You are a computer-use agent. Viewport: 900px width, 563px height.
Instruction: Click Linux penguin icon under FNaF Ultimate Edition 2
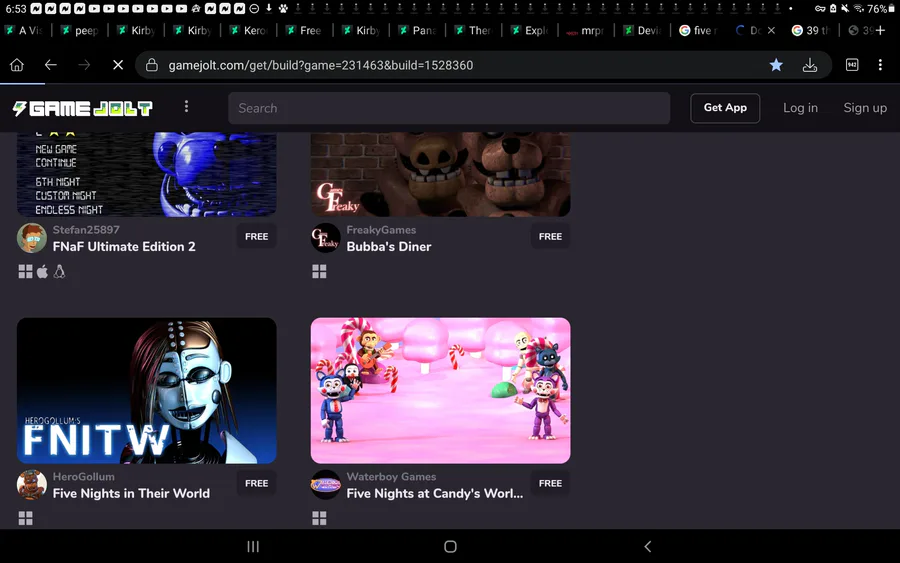coord(59,271)
